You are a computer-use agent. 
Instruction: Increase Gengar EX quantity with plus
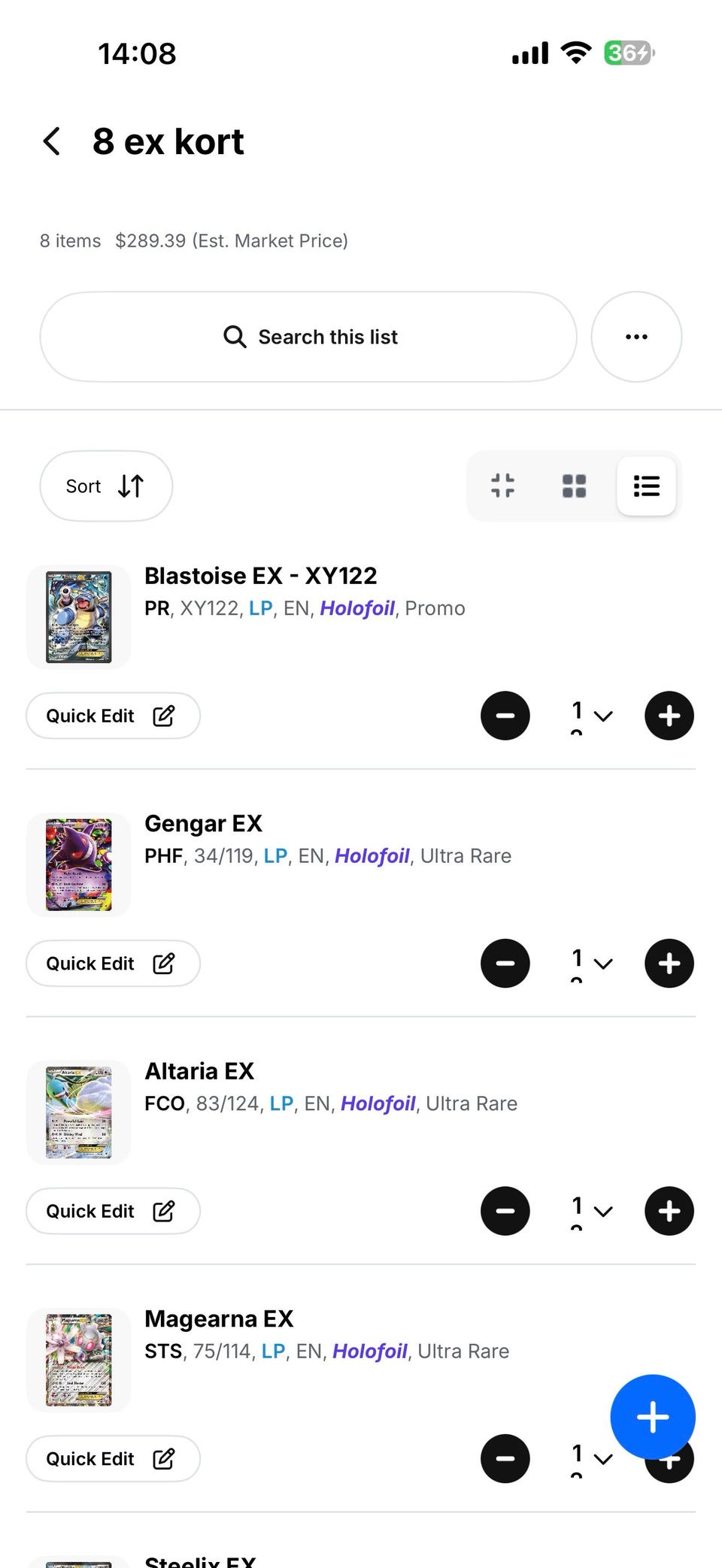[x=669, y=964]
